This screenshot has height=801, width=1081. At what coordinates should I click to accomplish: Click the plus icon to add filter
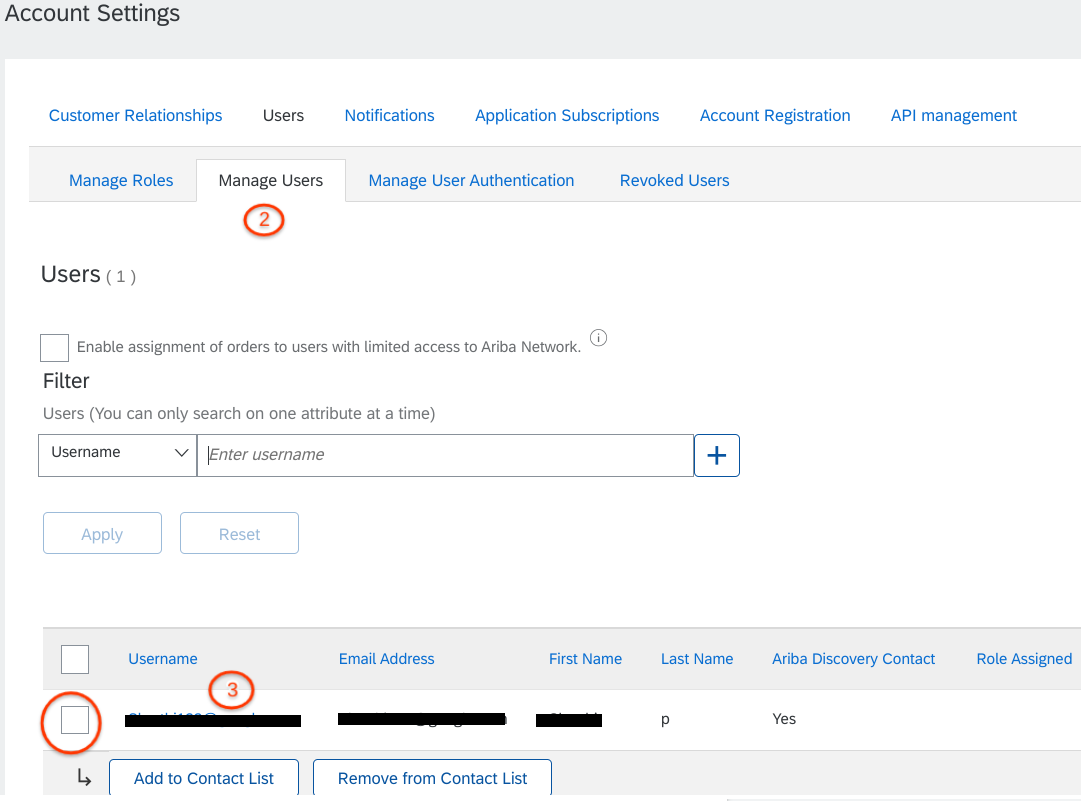716,455
